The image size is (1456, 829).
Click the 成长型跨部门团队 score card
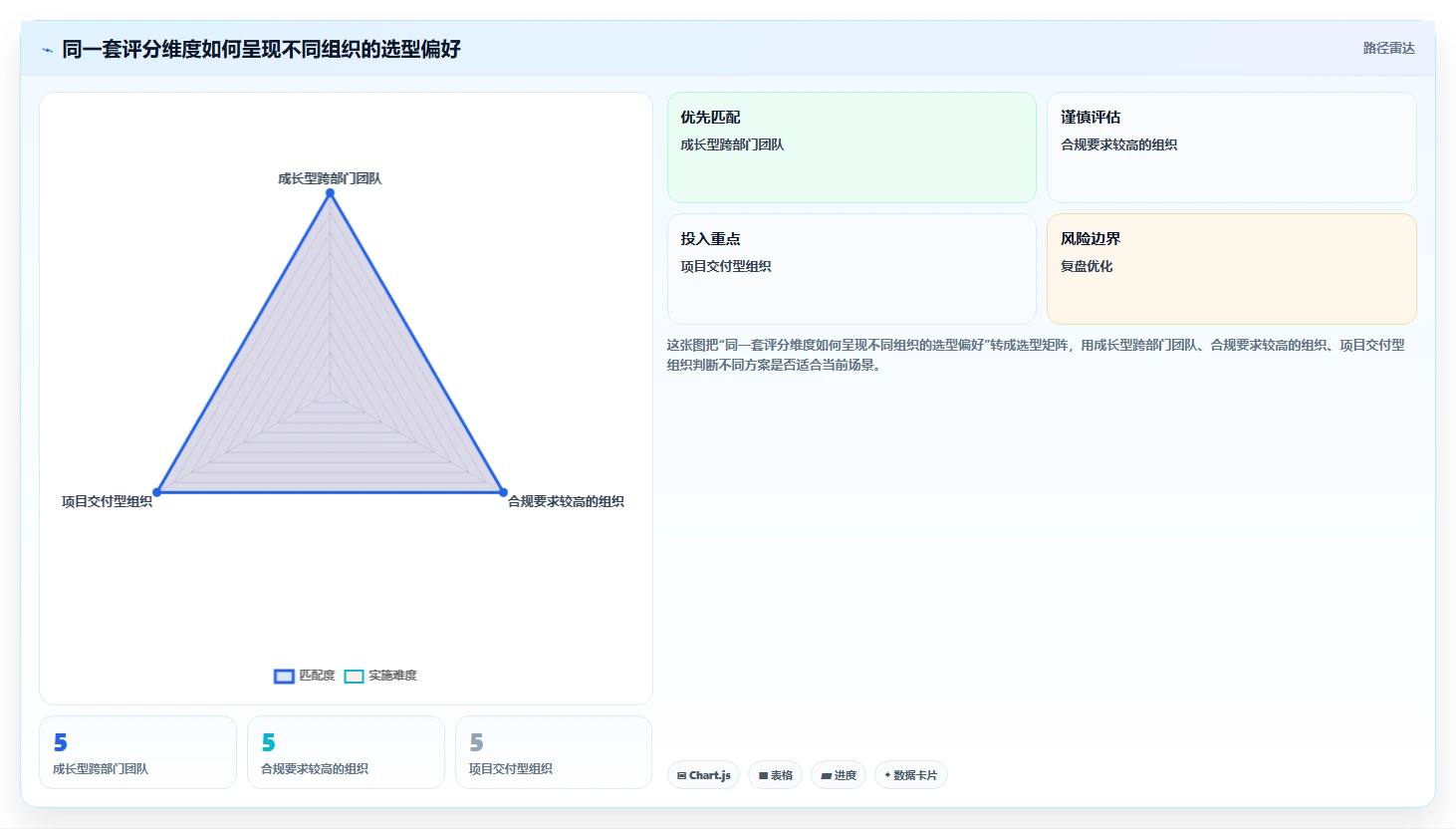(137, 752)
